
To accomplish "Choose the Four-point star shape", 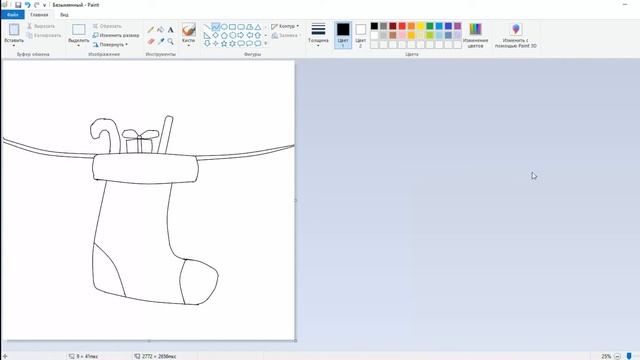I will click(216, 43).
